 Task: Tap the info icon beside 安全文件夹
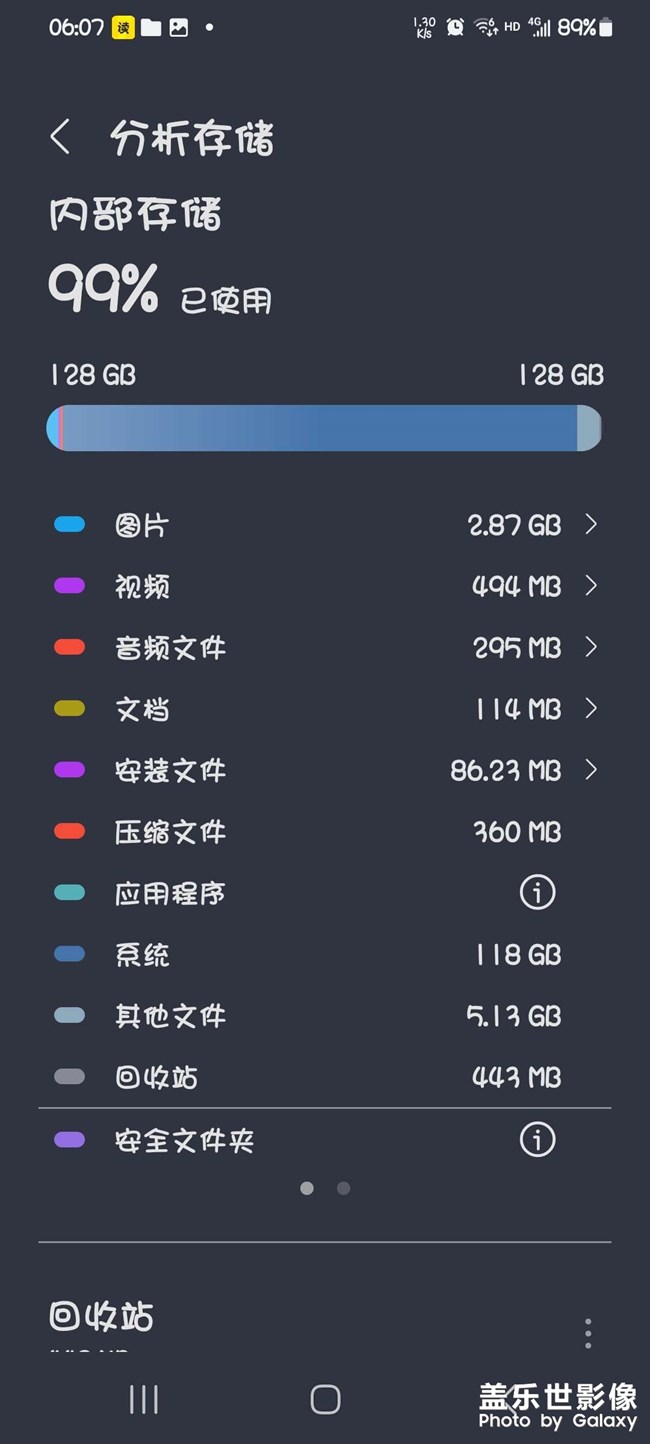(537, 1139)
